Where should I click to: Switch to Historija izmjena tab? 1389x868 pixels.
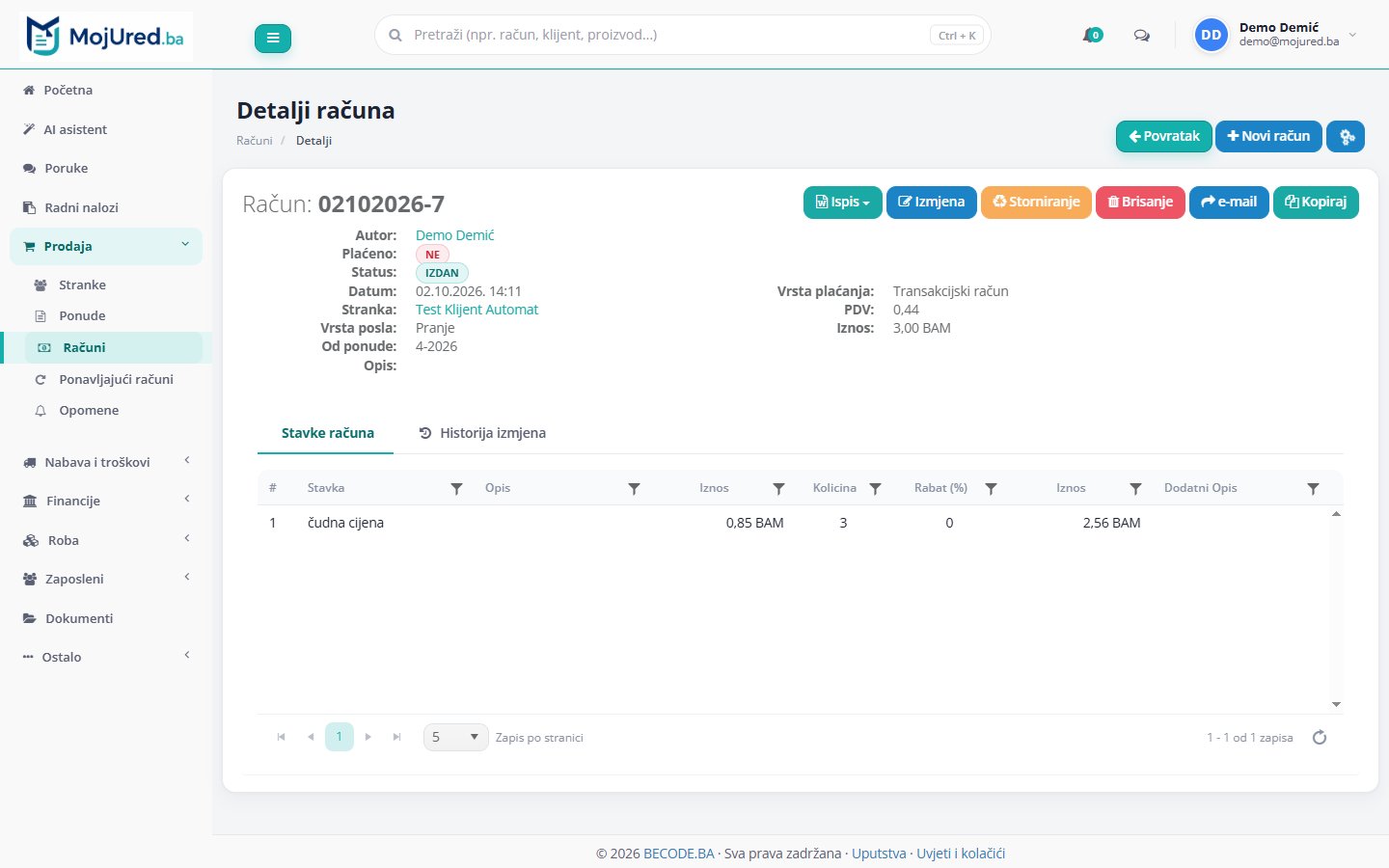(482, 433)
